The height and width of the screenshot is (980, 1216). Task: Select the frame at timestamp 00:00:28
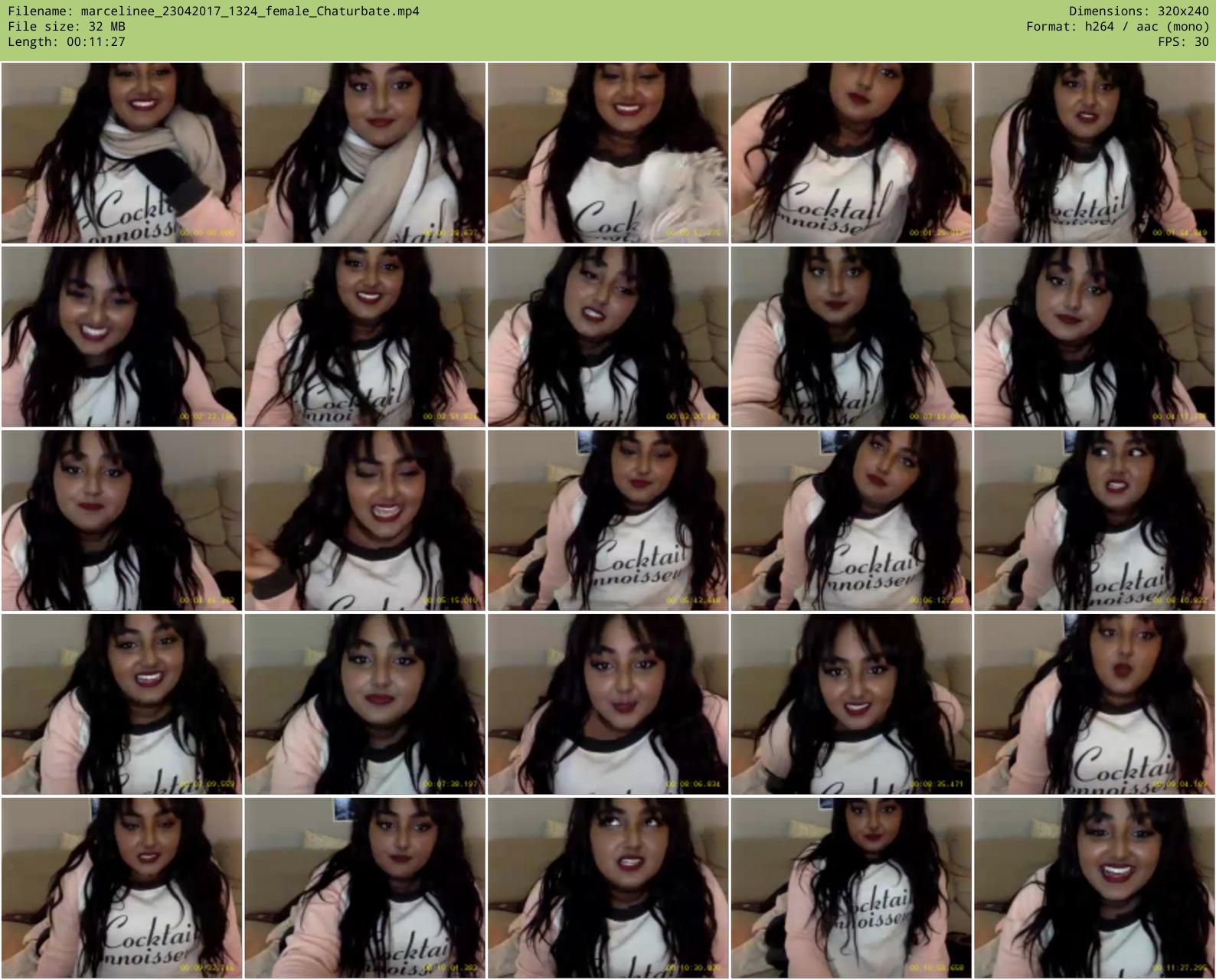click(x=365, y=153)
